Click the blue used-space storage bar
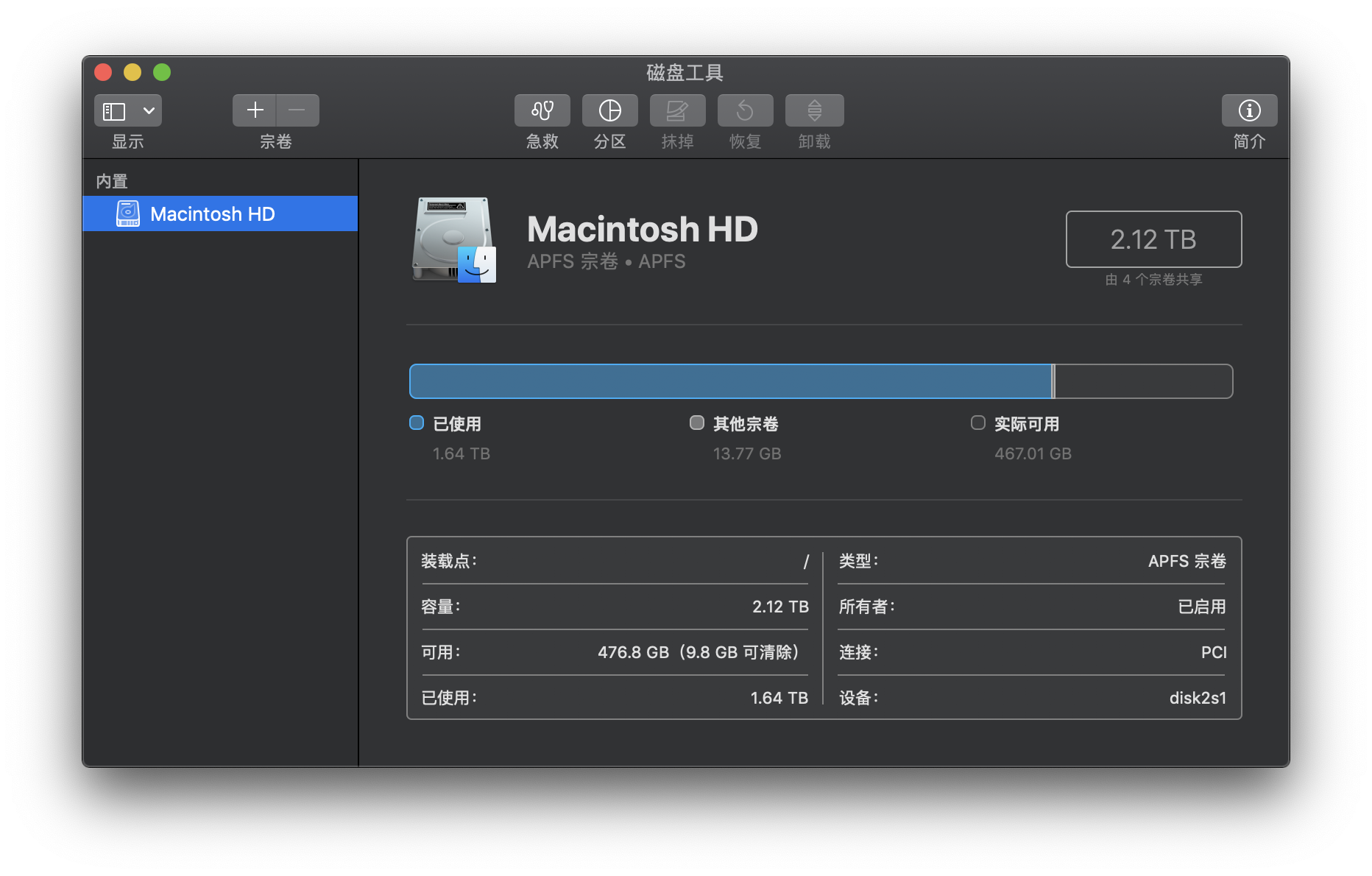The height and width of the screenshot is (876, 1372). (731, 381)
